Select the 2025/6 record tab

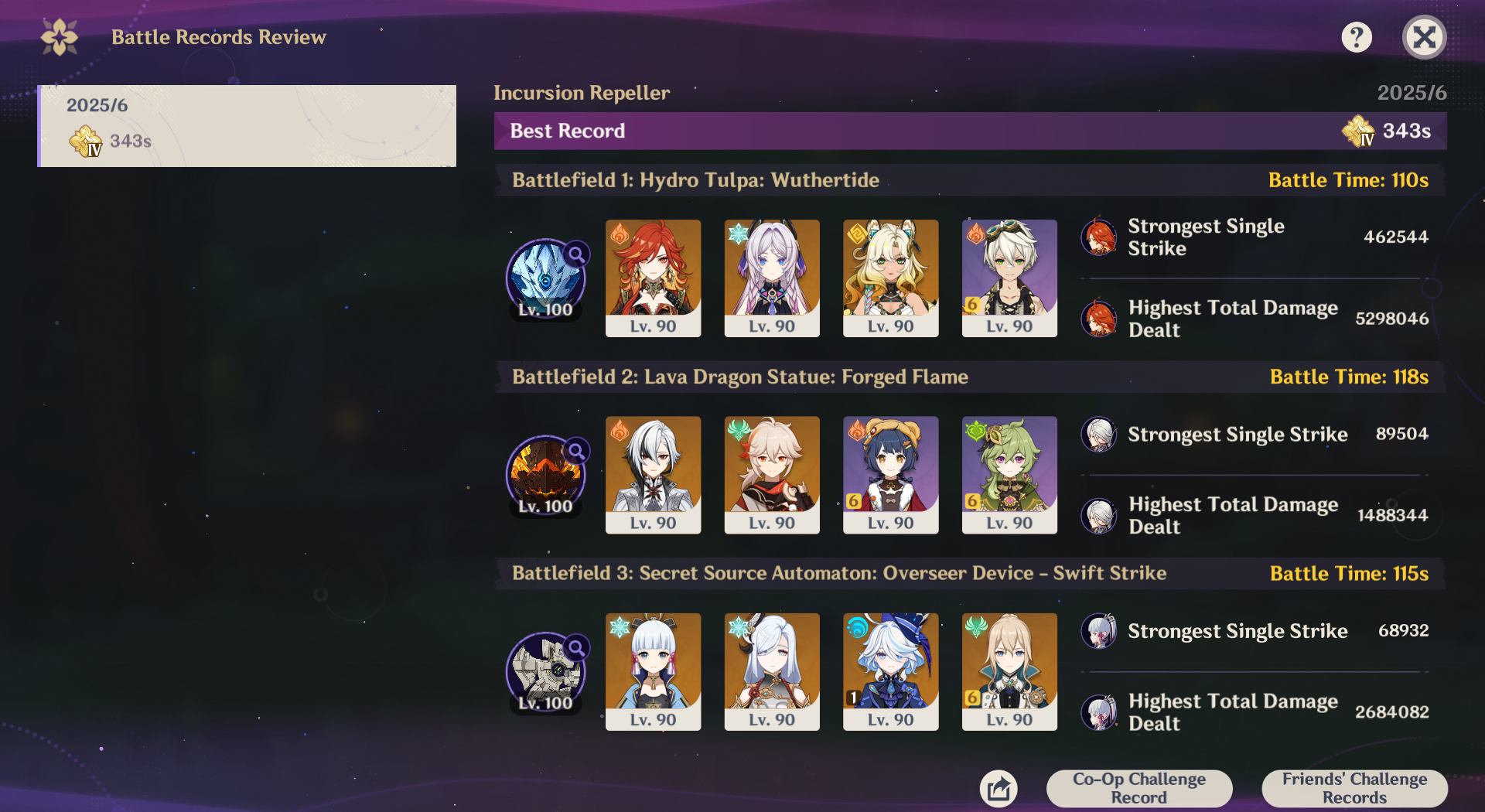click(x=247, y=126)
